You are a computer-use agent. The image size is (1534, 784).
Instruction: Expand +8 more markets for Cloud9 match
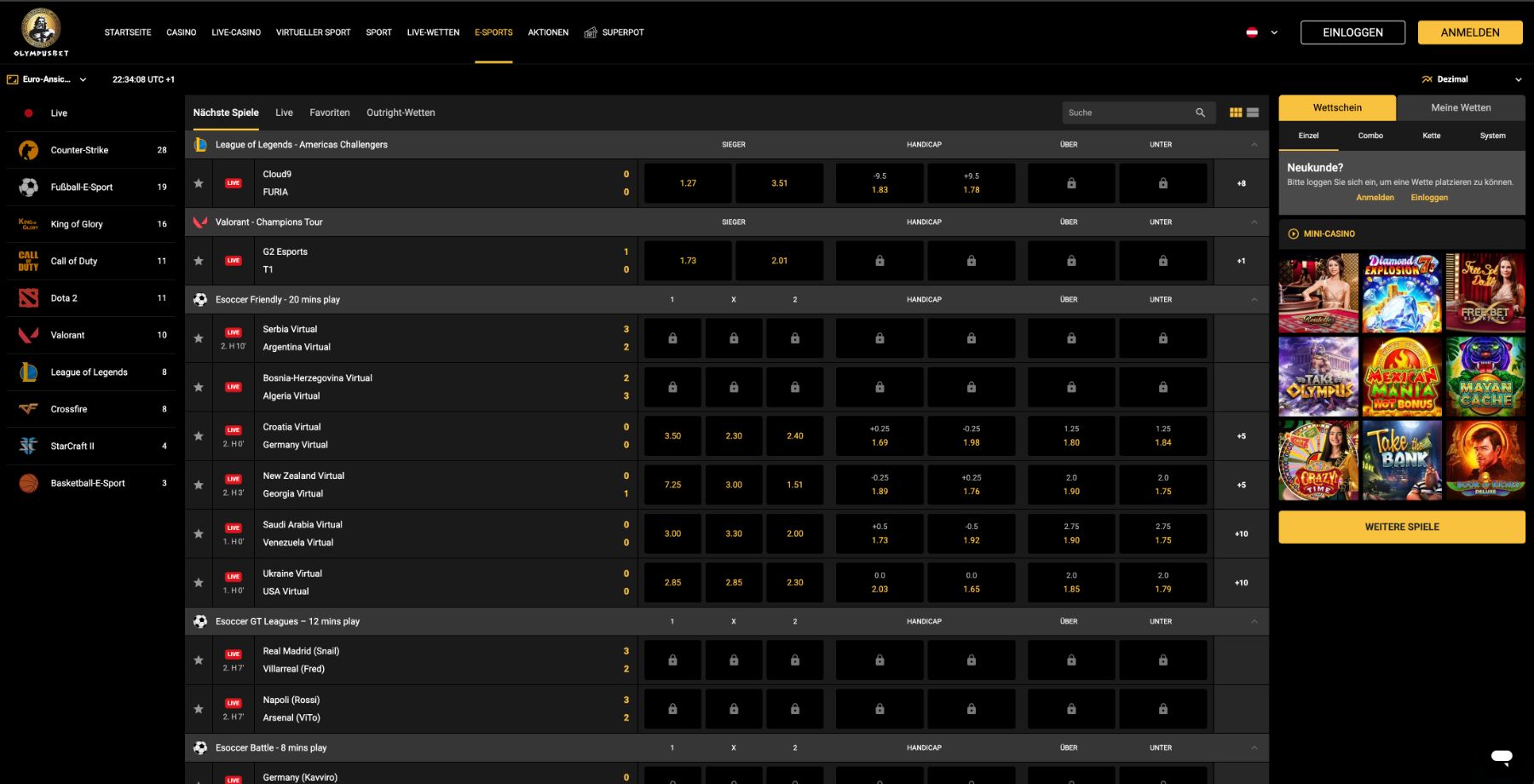(x=1241, y=183)
